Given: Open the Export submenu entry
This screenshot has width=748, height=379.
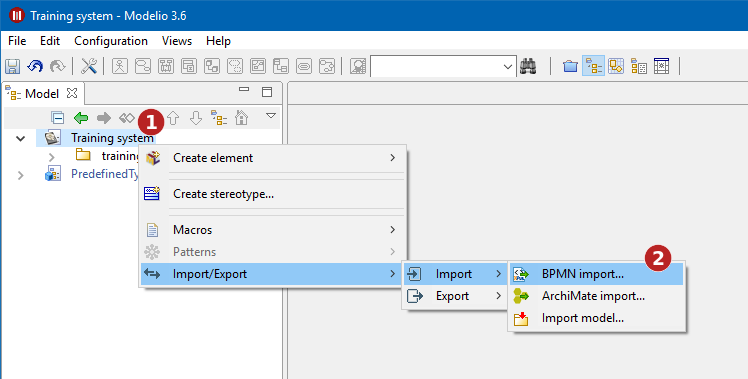Looking at the screenshot, I should click(455, 296).
